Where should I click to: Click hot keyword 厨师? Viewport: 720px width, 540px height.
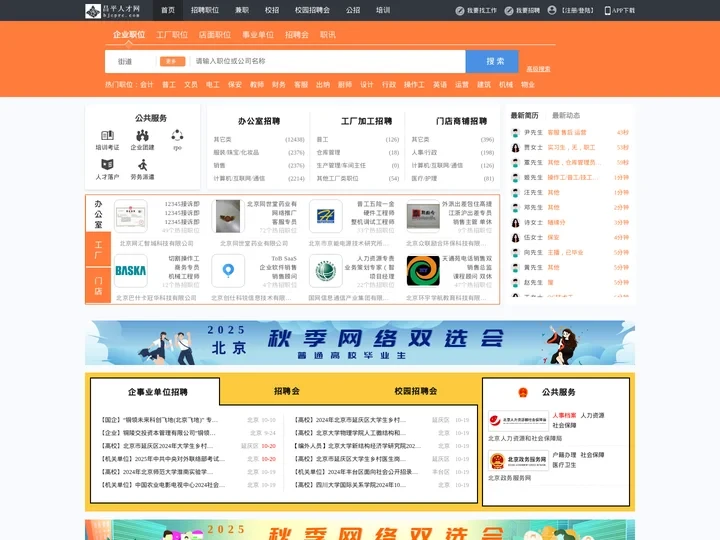click(x=345, y=84)
